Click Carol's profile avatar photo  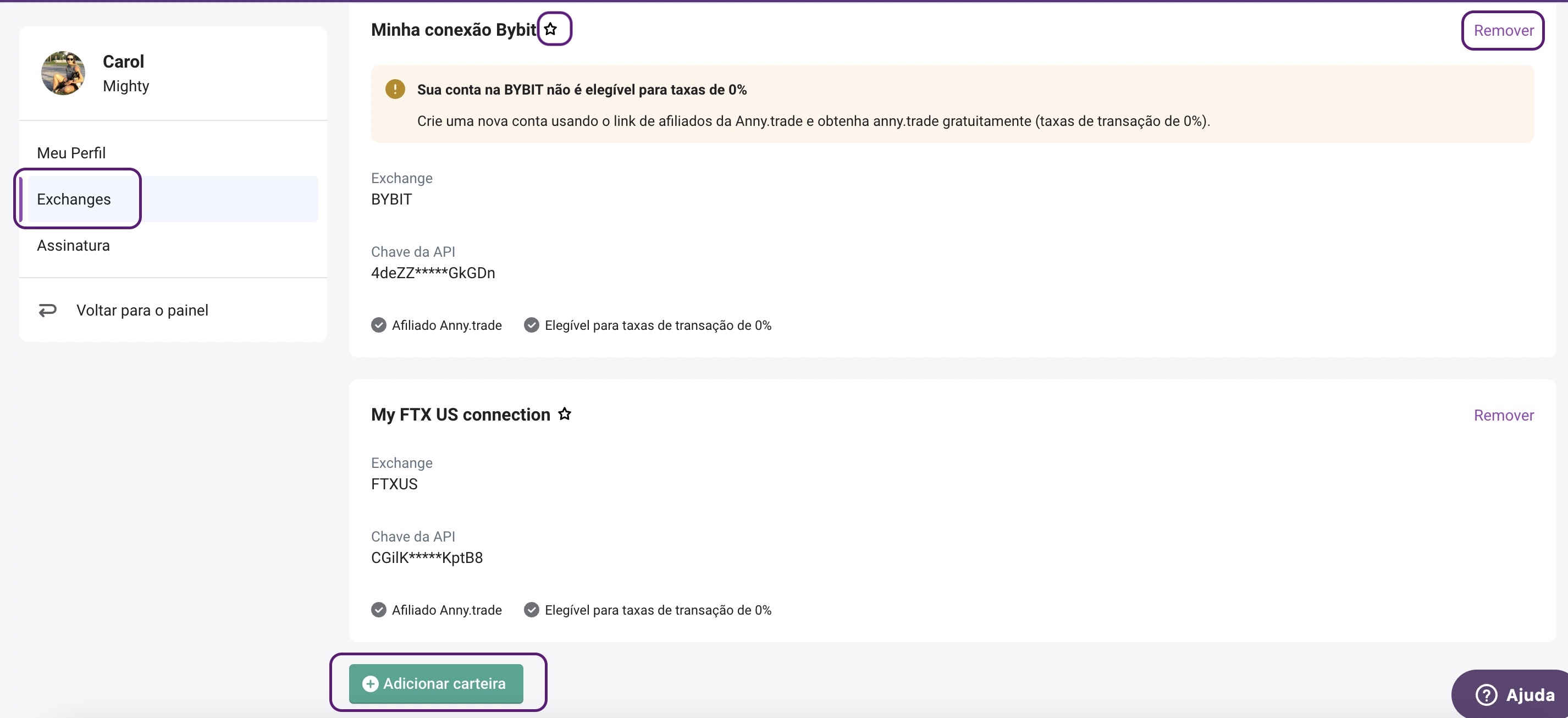[63, 73]
